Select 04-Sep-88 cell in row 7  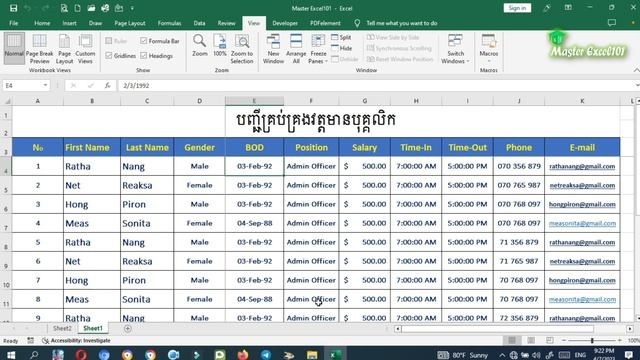(254, 223)
